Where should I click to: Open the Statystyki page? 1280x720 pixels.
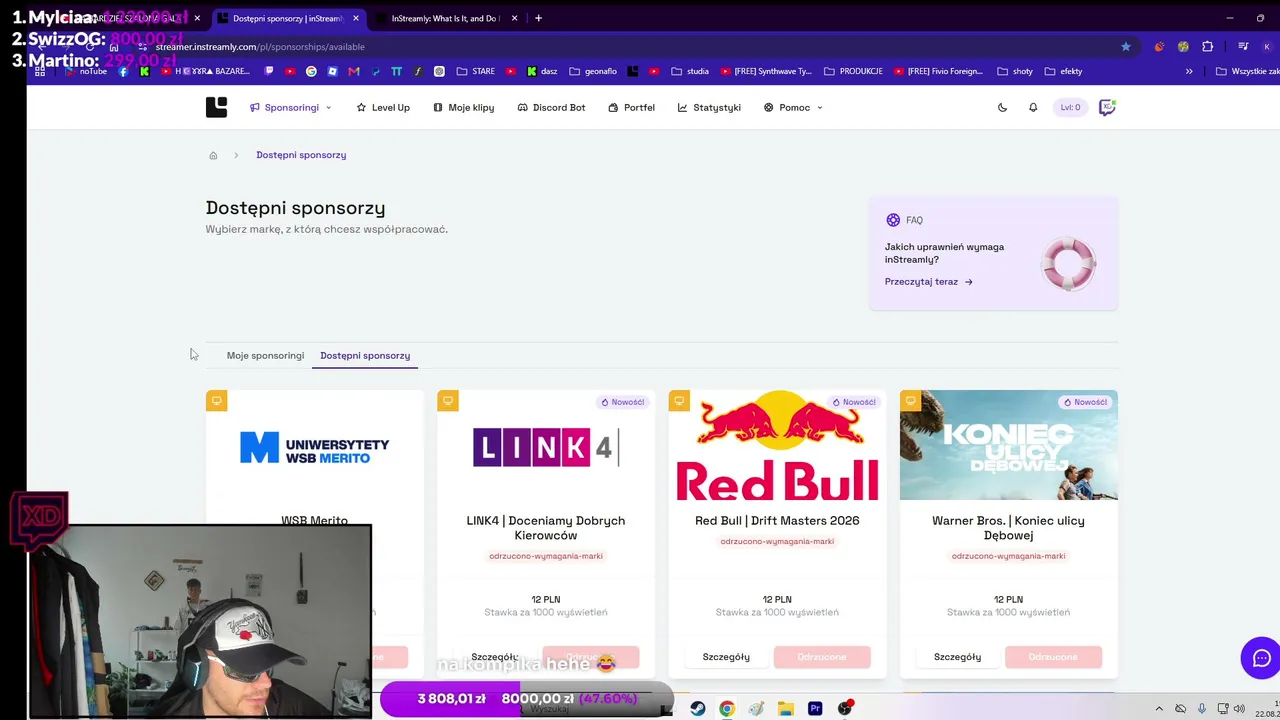point(709,107)
